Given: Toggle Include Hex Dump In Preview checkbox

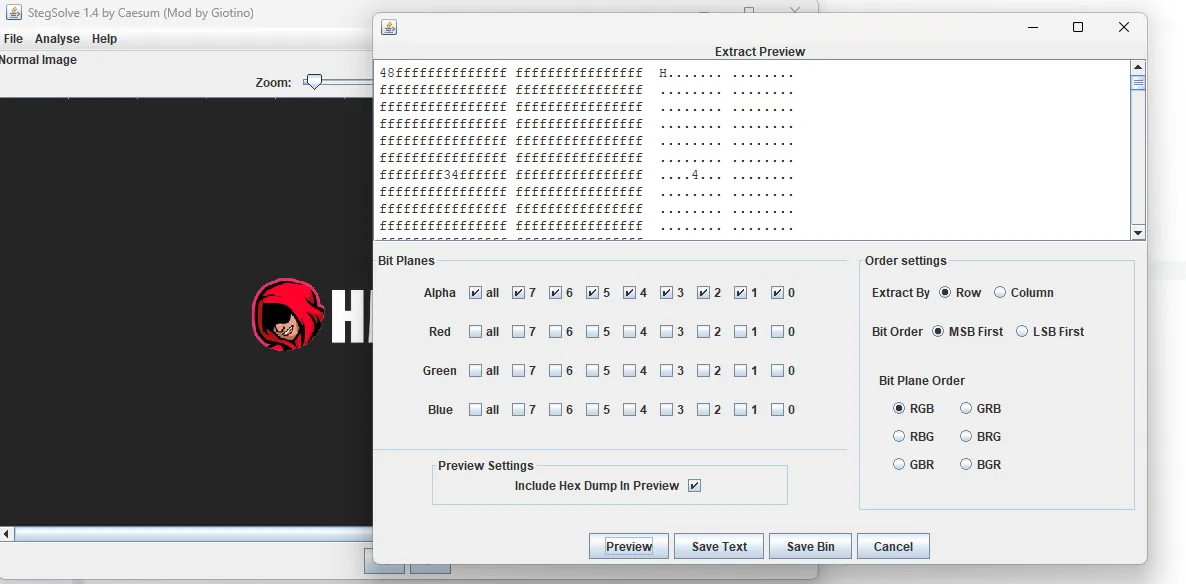Looking at the screenshot, I should coord(695,486).
